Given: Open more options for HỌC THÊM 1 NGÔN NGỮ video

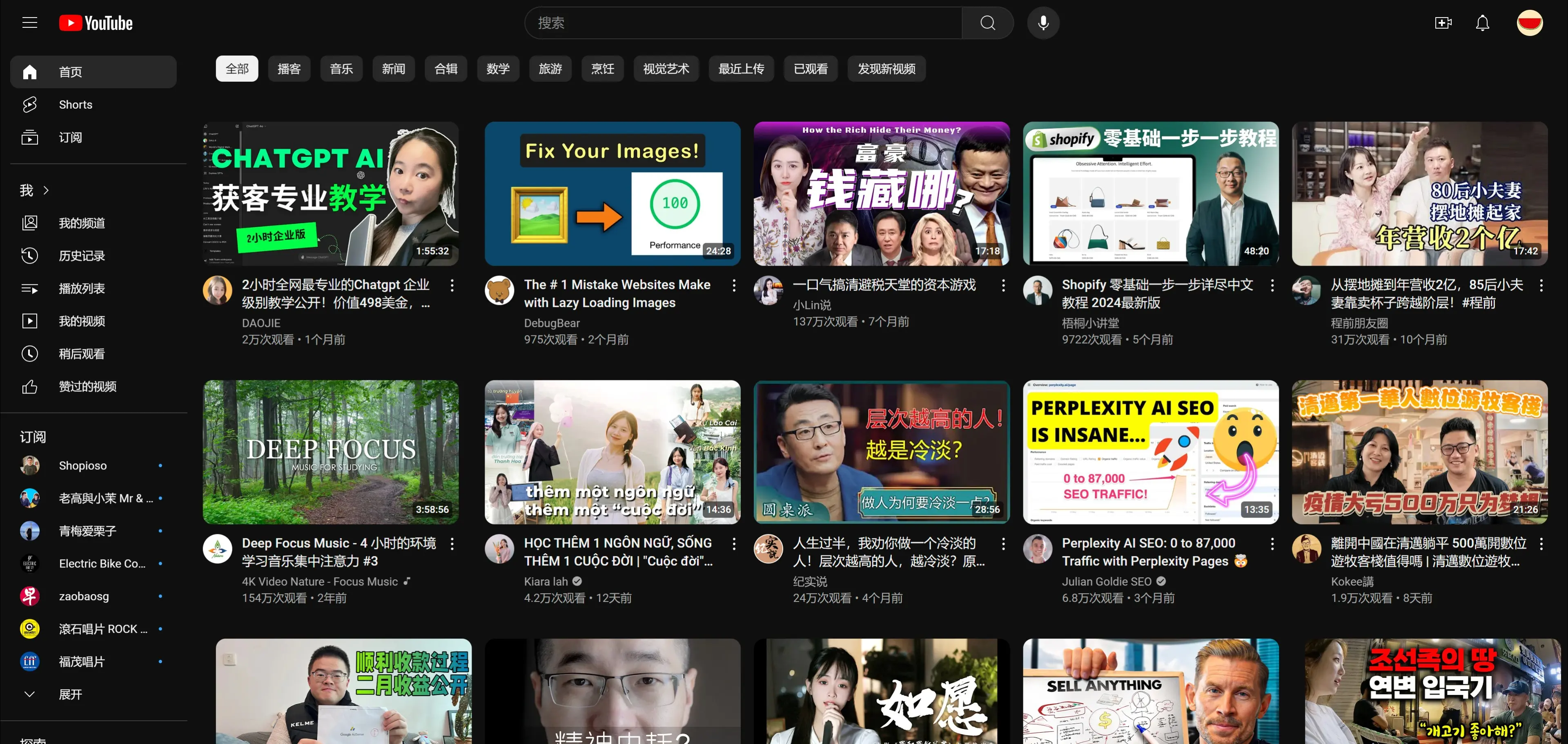Looking at the screenshot, I should click(x=733, y=544).
